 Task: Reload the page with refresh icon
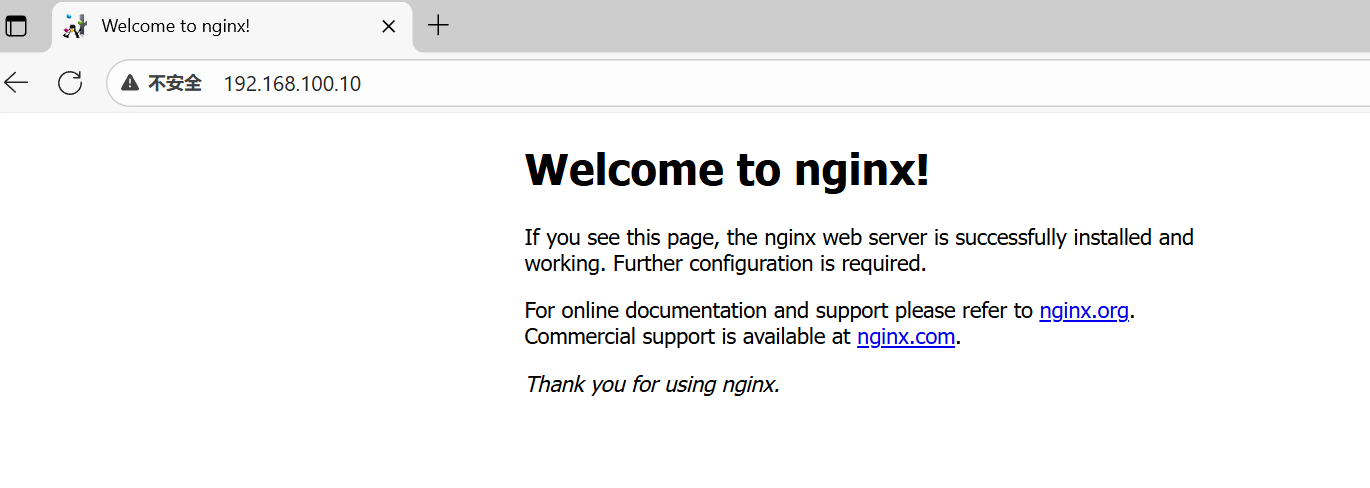[70, 83]
